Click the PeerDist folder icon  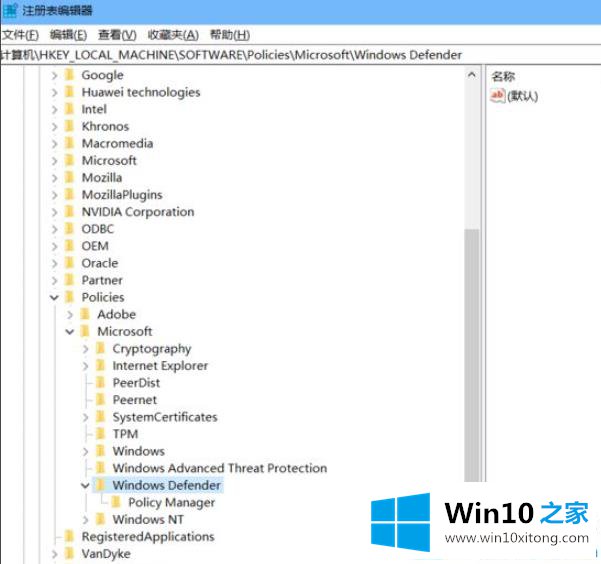click(x=100, y=382)
